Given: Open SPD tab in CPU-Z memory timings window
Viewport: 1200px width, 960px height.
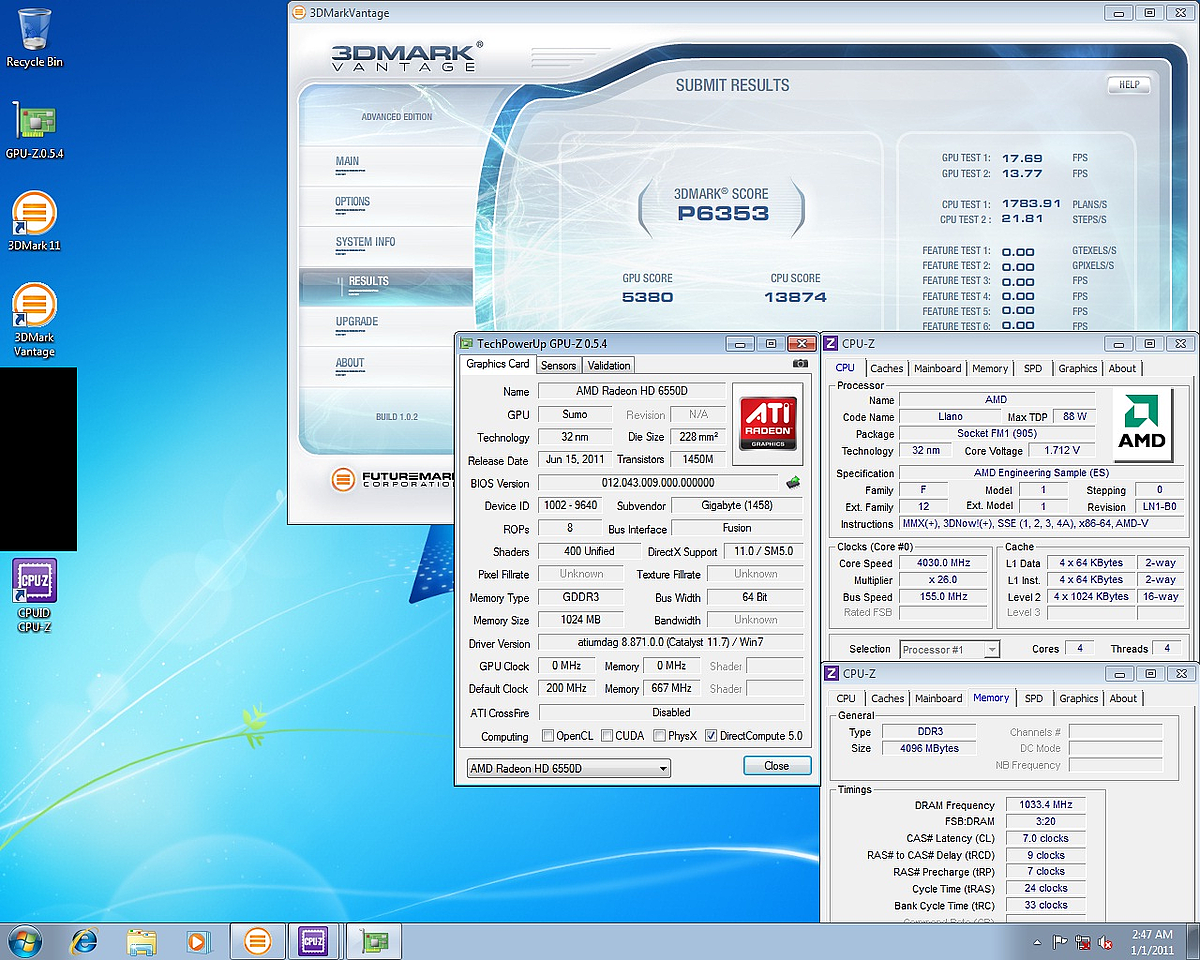Looking at the screenshot, I should [x=1034, y=699].
